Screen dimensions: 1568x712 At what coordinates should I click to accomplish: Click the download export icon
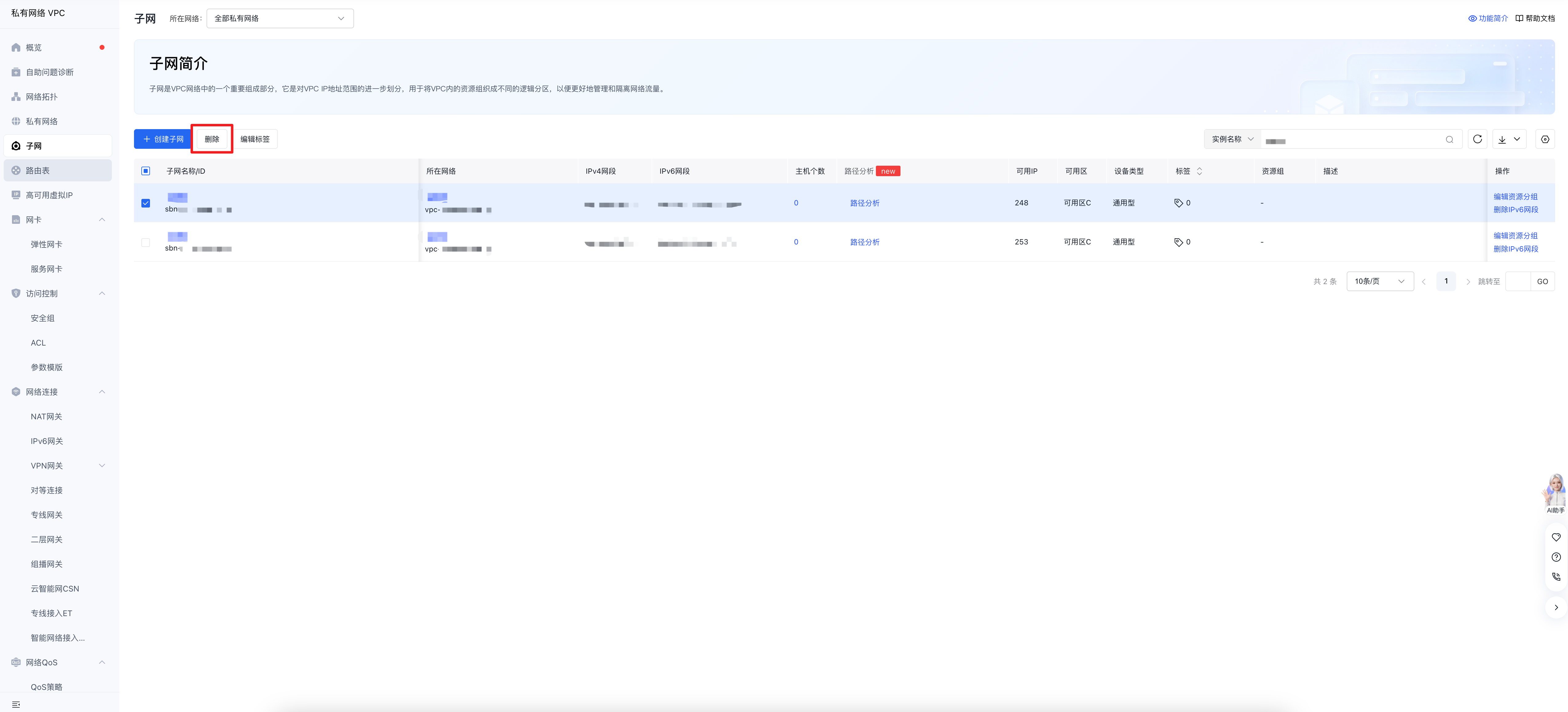[1502, 140]
